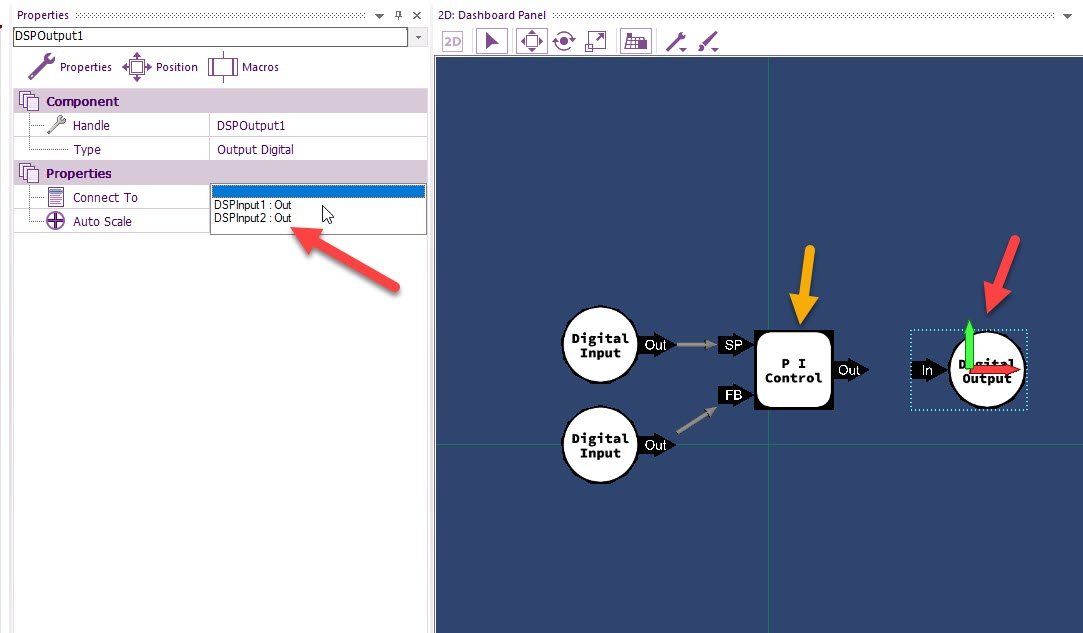Activate the move/pan tool in dashboard toolbar
Image resolution: width=1083 pixels, height=633 pixels.
pos(531,41)
